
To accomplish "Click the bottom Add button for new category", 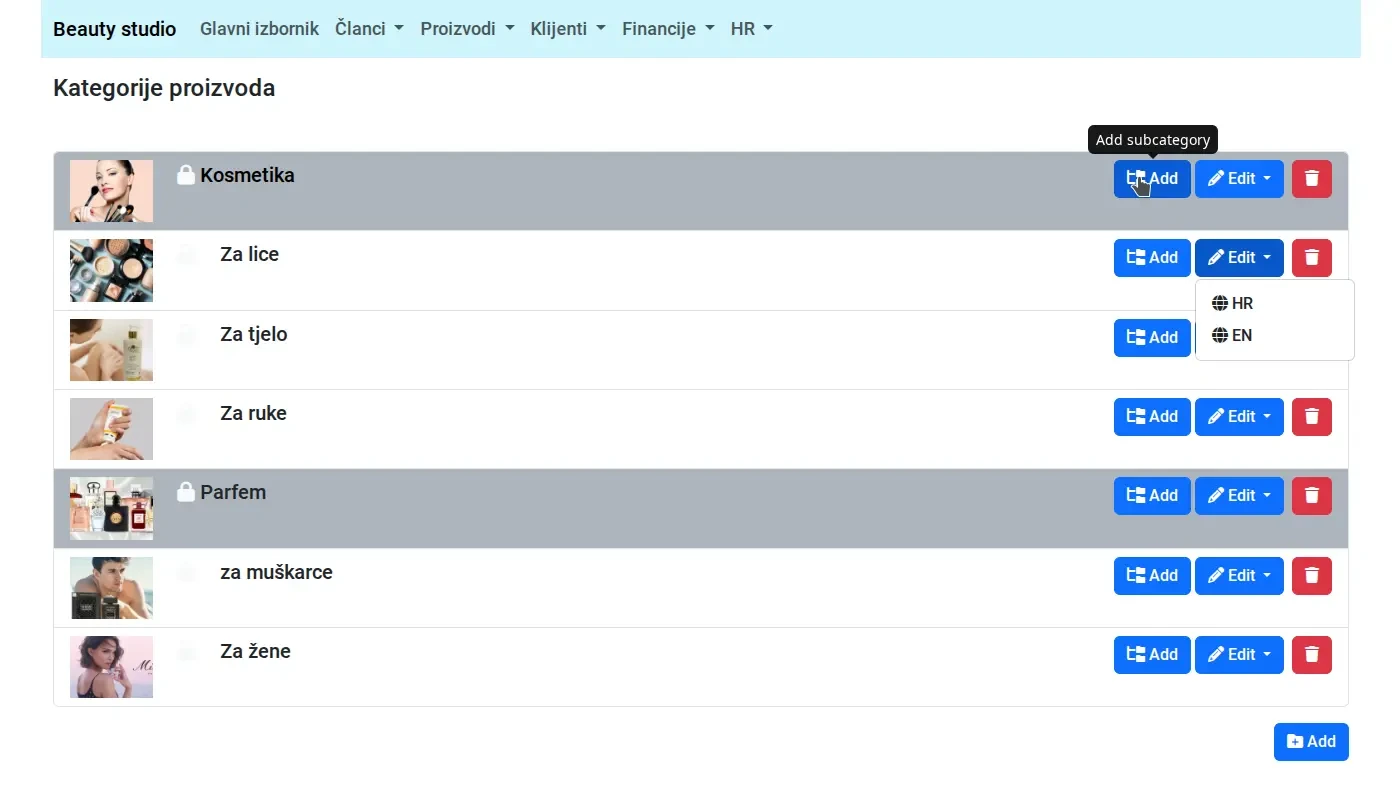I will [x=1311, y=741].
